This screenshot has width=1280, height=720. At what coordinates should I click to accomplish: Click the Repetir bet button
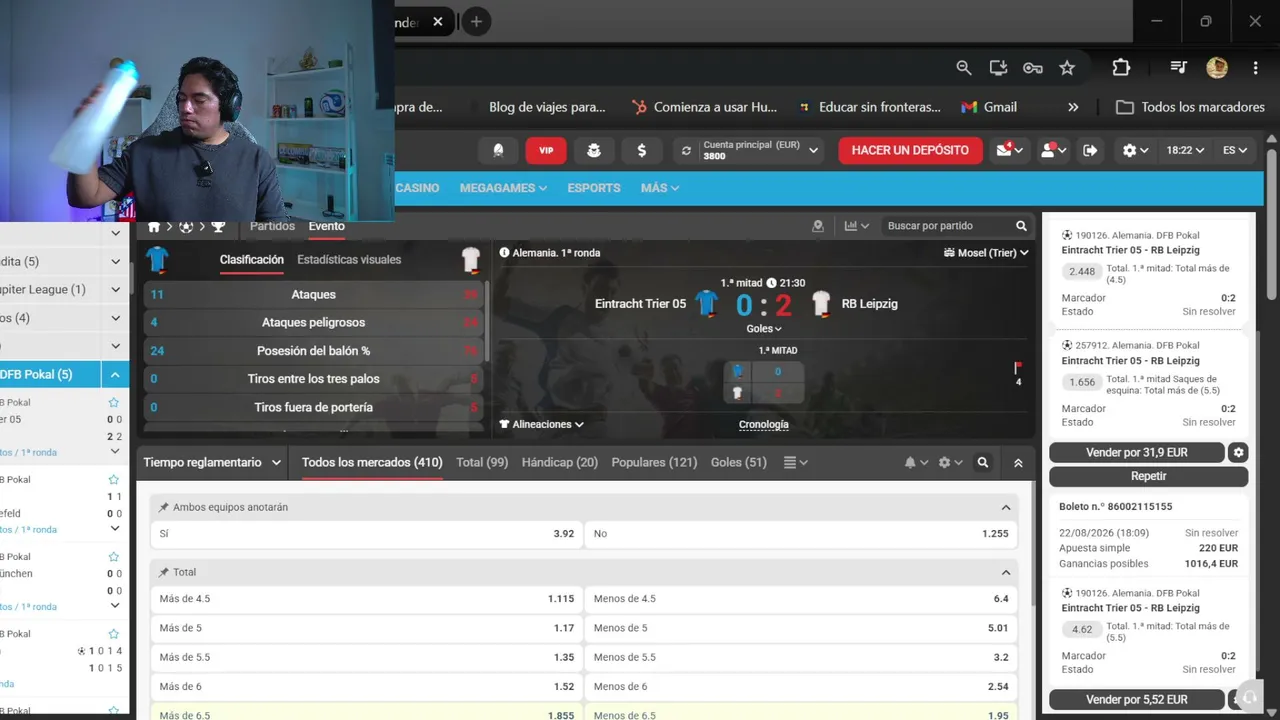pyautogui.click(x=1149, y=476)
